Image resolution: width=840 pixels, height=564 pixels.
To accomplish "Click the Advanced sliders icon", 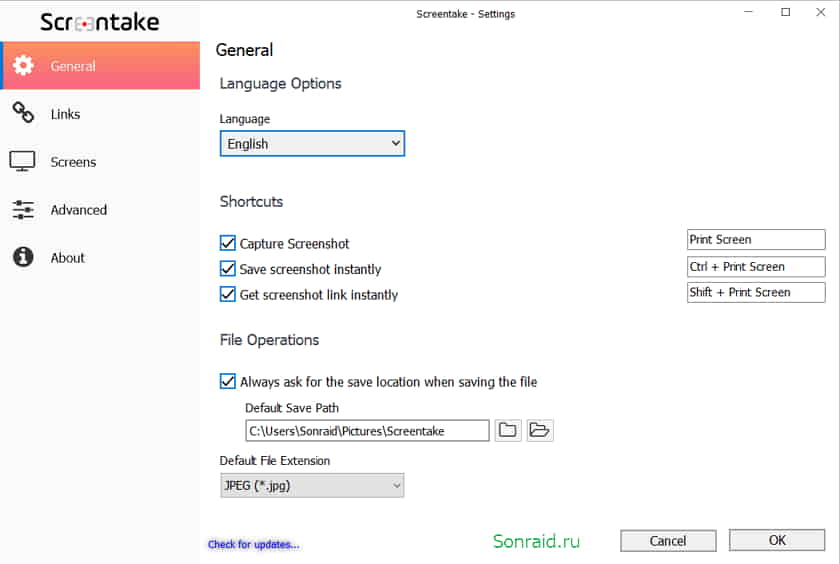I will pyautogui.click(x=23, y=209).
